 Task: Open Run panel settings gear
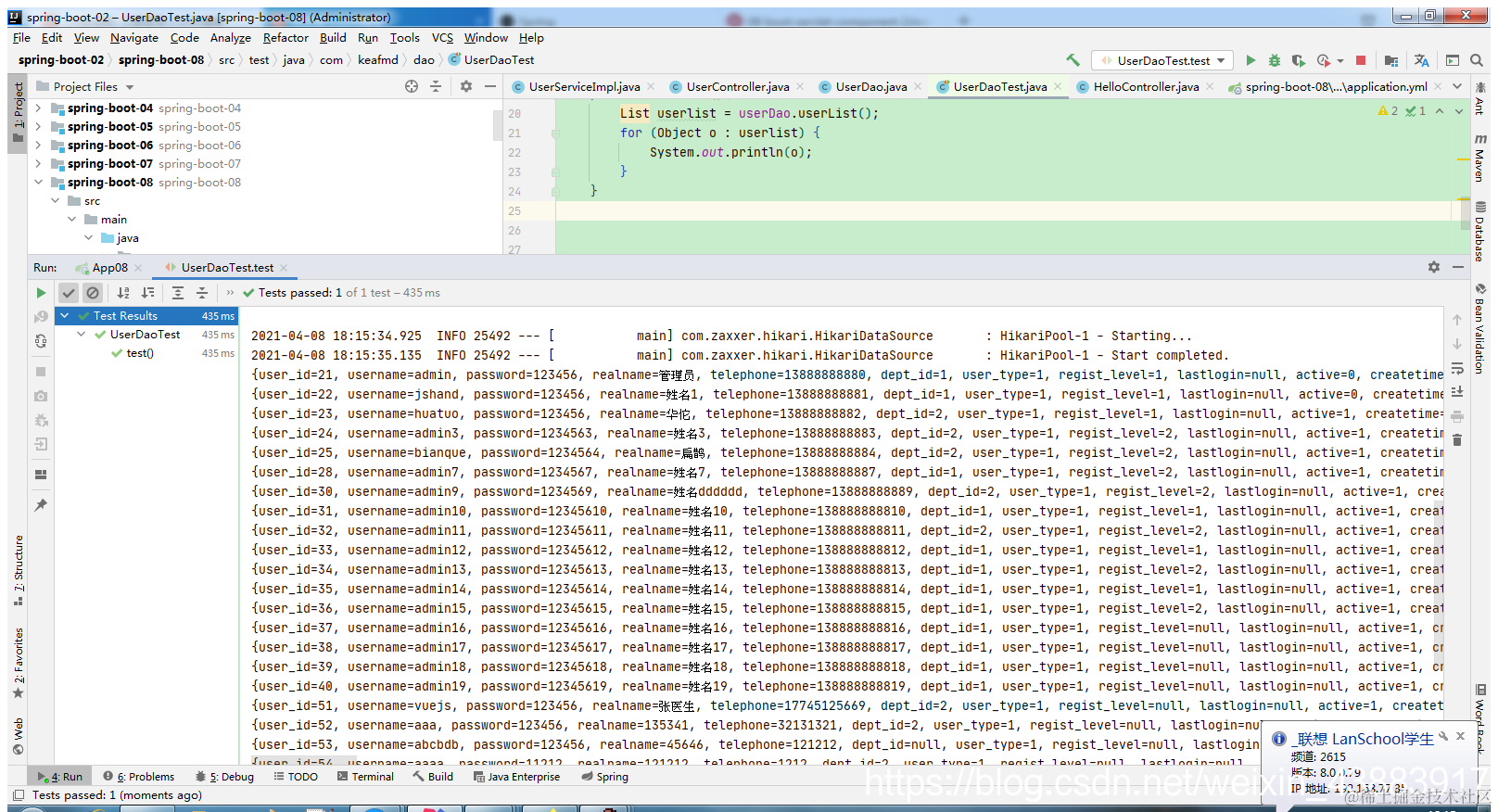1434,267
